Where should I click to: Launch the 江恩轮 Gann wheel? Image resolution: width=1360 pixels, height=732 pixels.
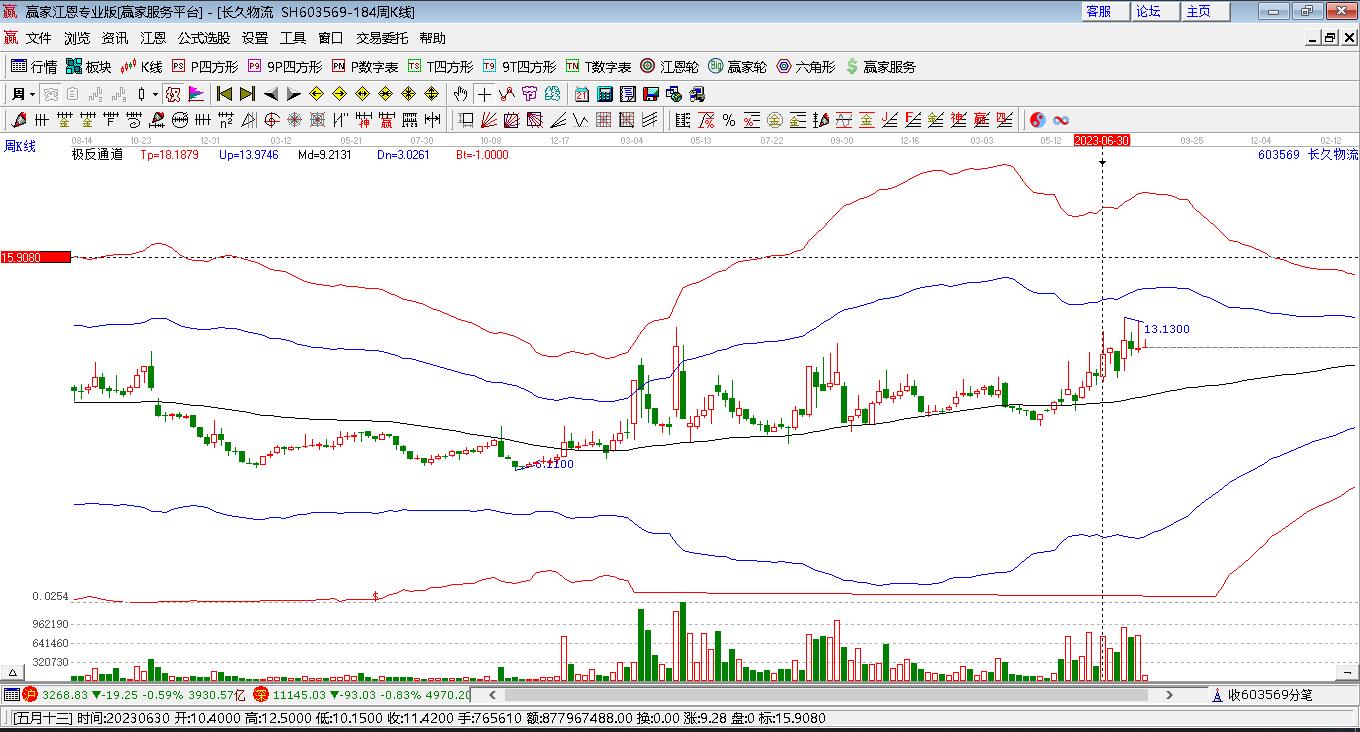pos(669,67)
